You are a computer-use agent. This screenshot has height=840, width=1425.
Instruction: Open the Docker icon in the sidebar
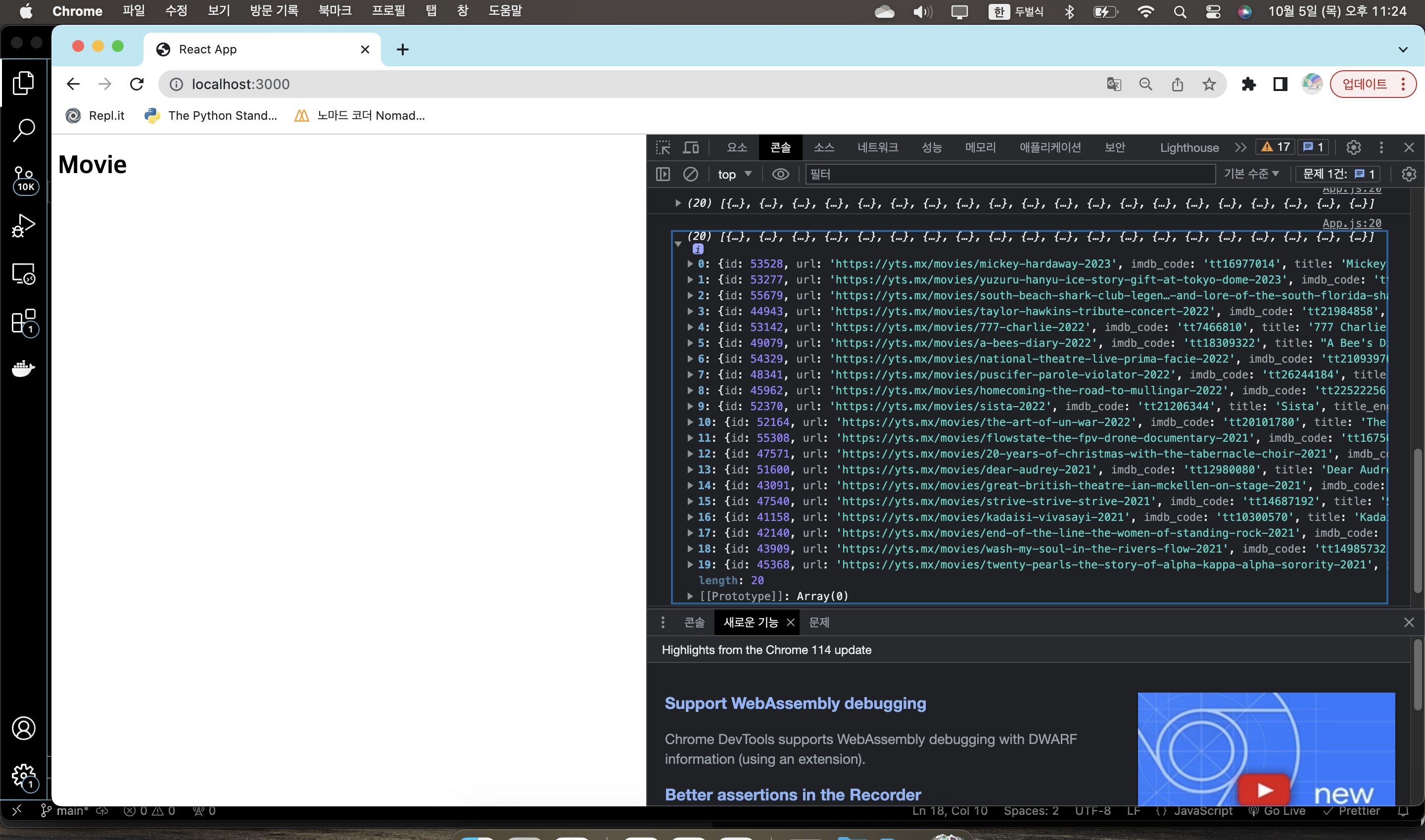click(x=24, y=369)
